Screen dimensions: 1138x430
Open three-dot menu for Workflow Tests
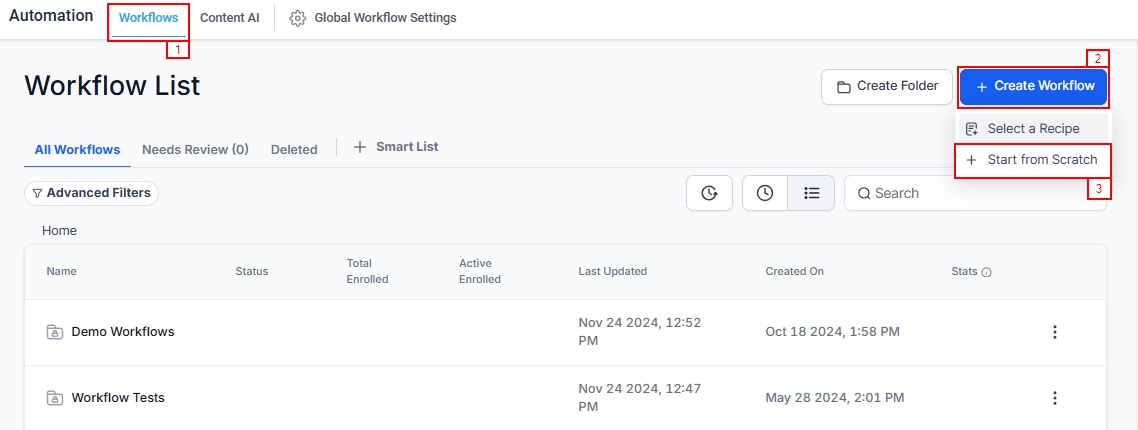point(1054,398)
